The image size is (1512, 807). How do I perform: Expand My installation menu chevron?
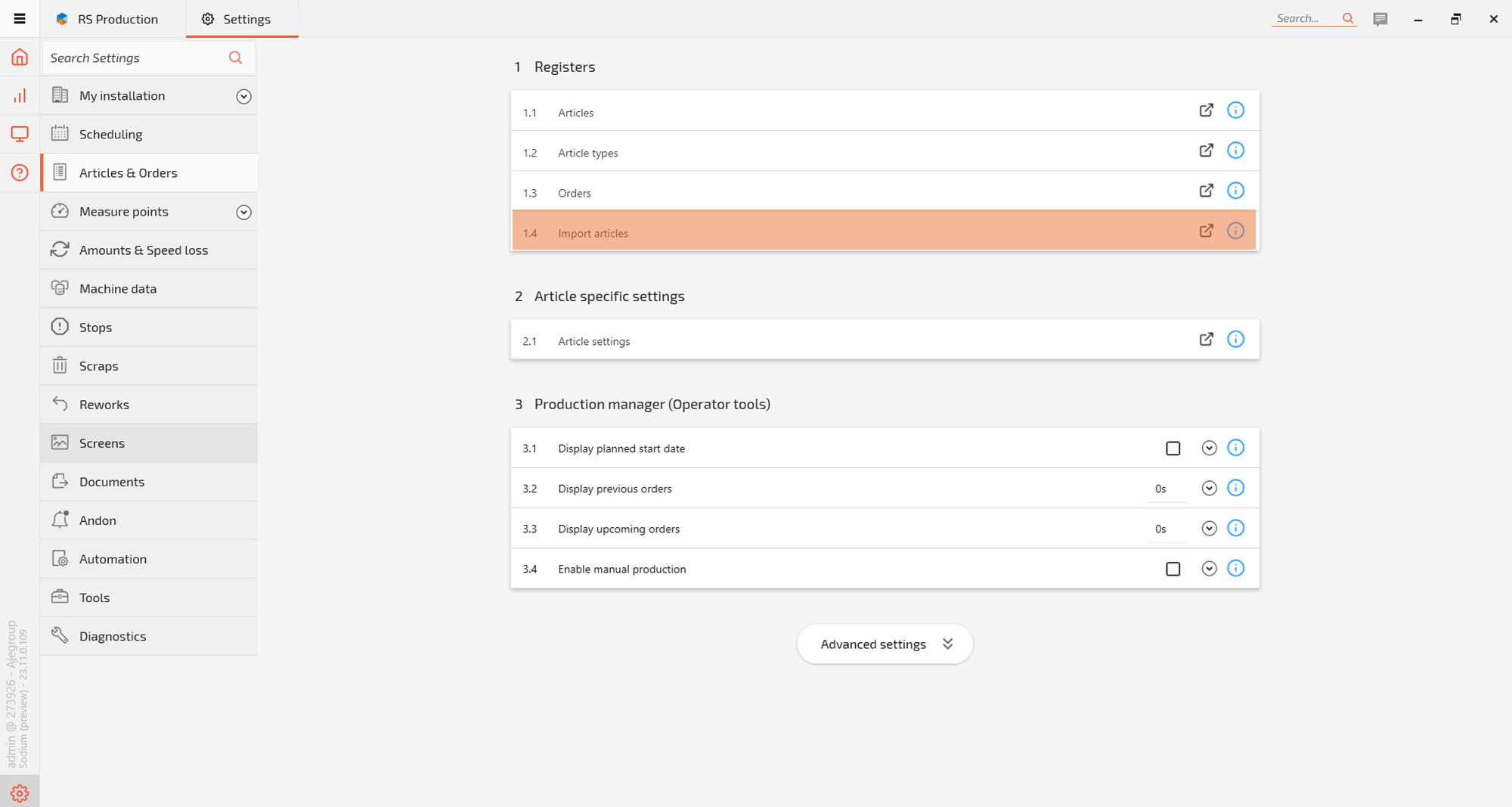pyautogui.click(x=243, y=96)
